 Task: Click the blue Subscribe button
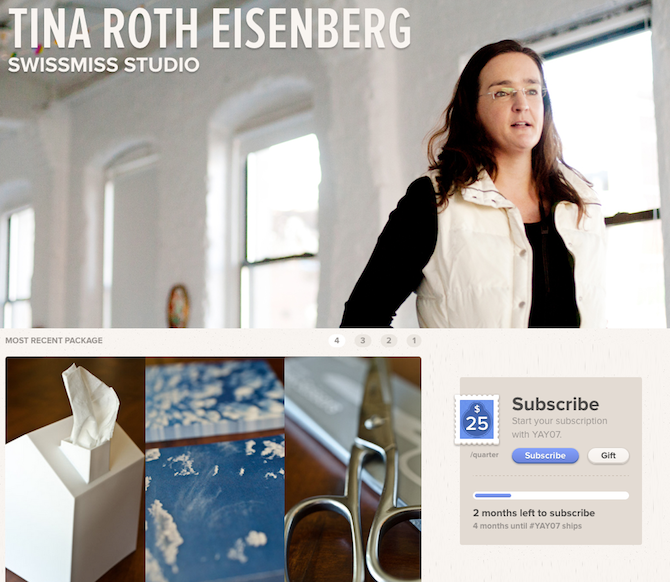point(545,456)
